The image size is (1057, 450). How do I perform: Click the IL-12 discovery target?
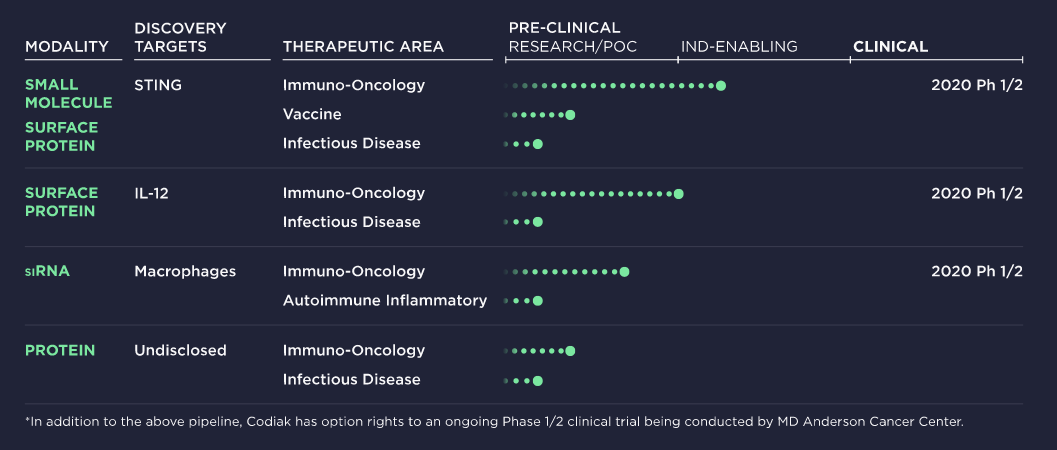pyautogui.click(x=152, y=193)
